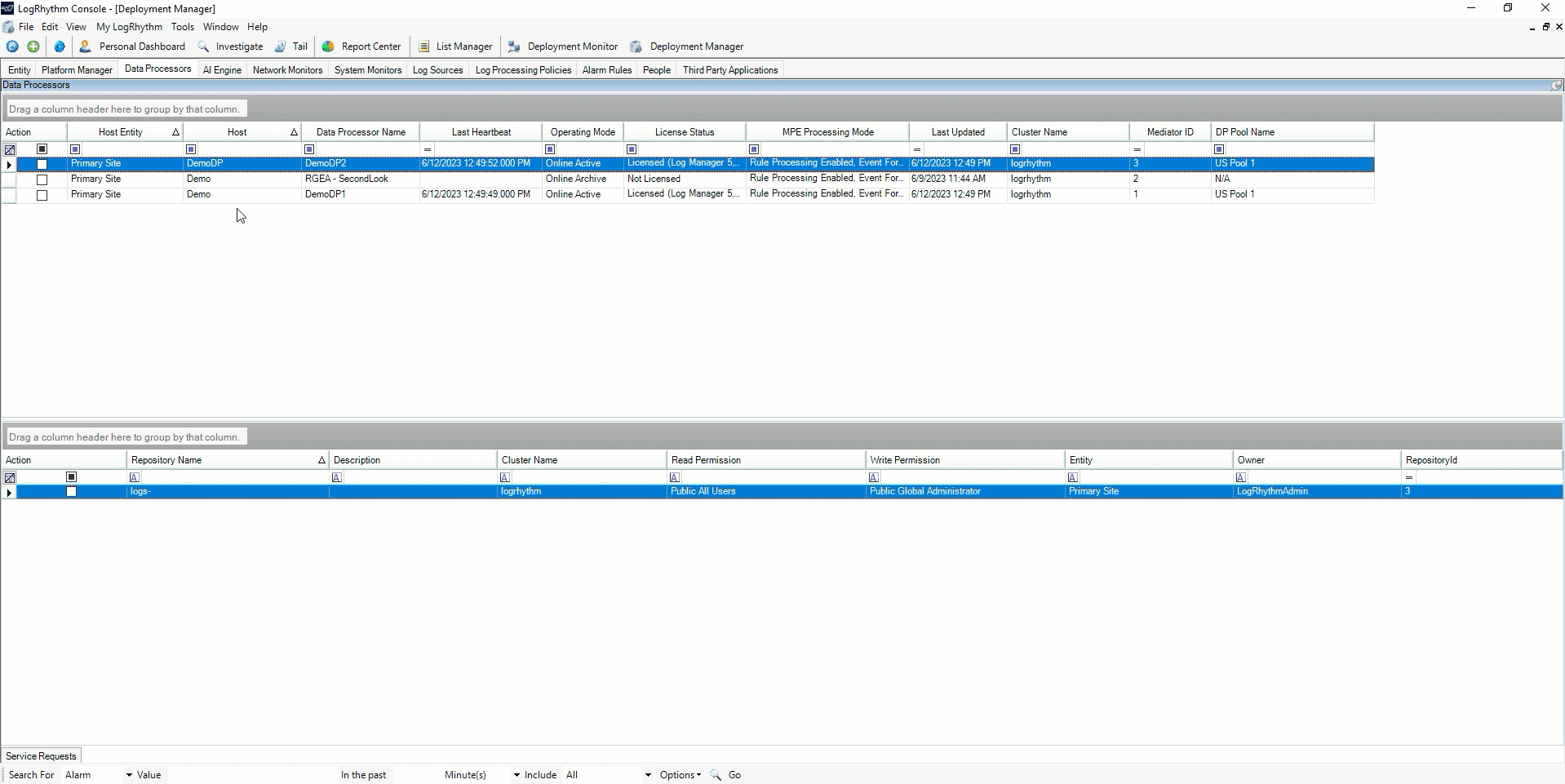The width and height of the screenshot is (1565, 784).
Task: Open the Service Requests panel tab
Action: [x=41, y=756]
